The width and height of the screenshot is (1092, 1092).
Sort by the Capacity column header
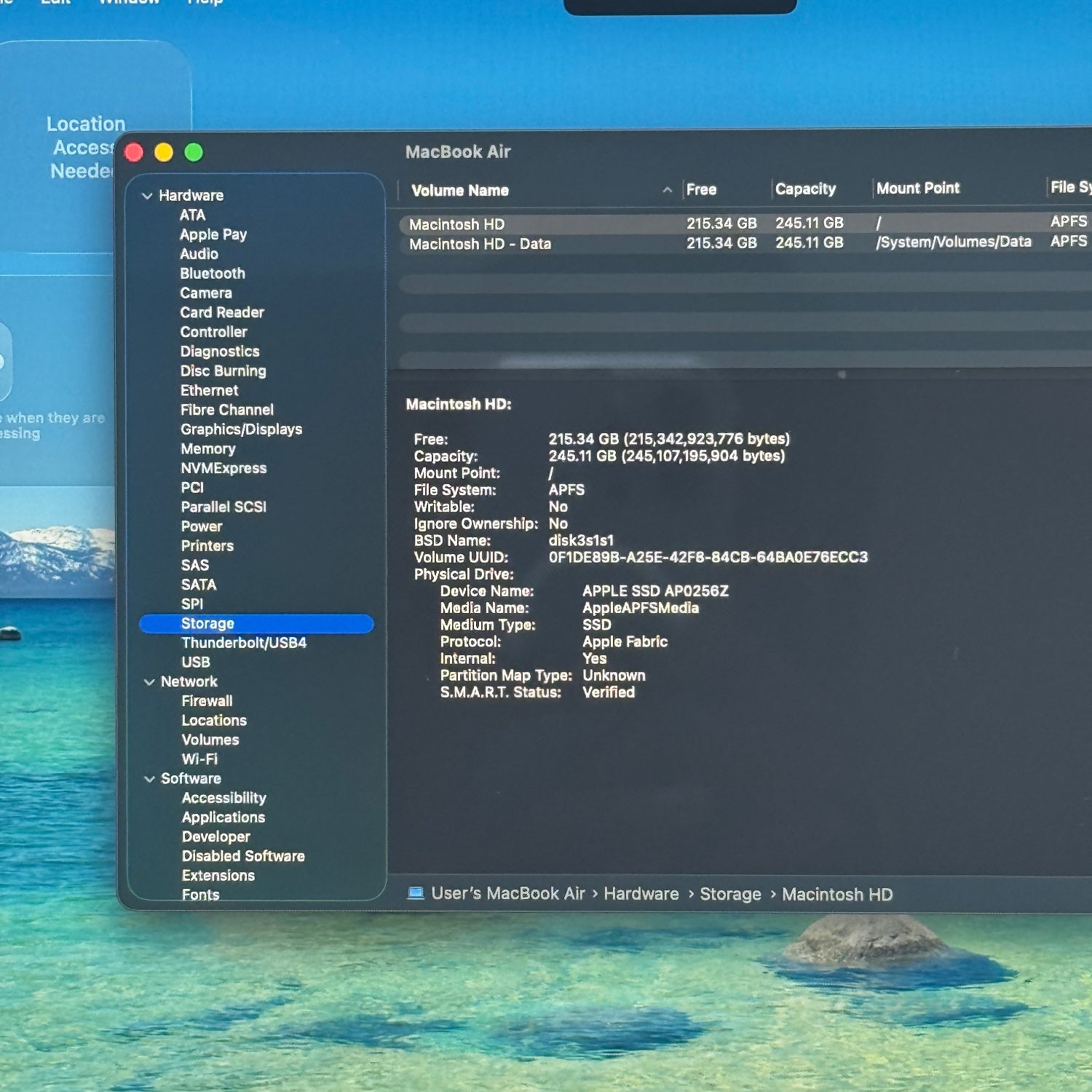pyautogui.click(x=805, y=189)
